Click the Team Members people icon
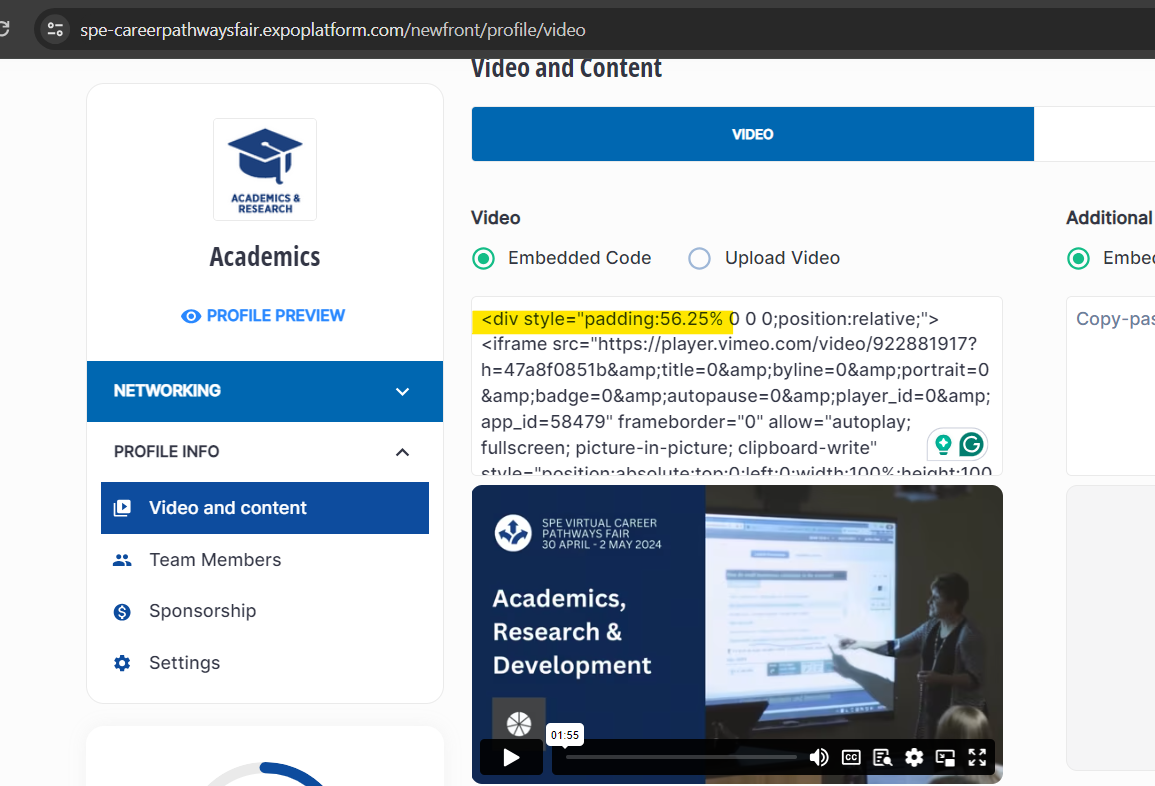Viewport: 1155px width, 786px height. (x=122, y=561)
